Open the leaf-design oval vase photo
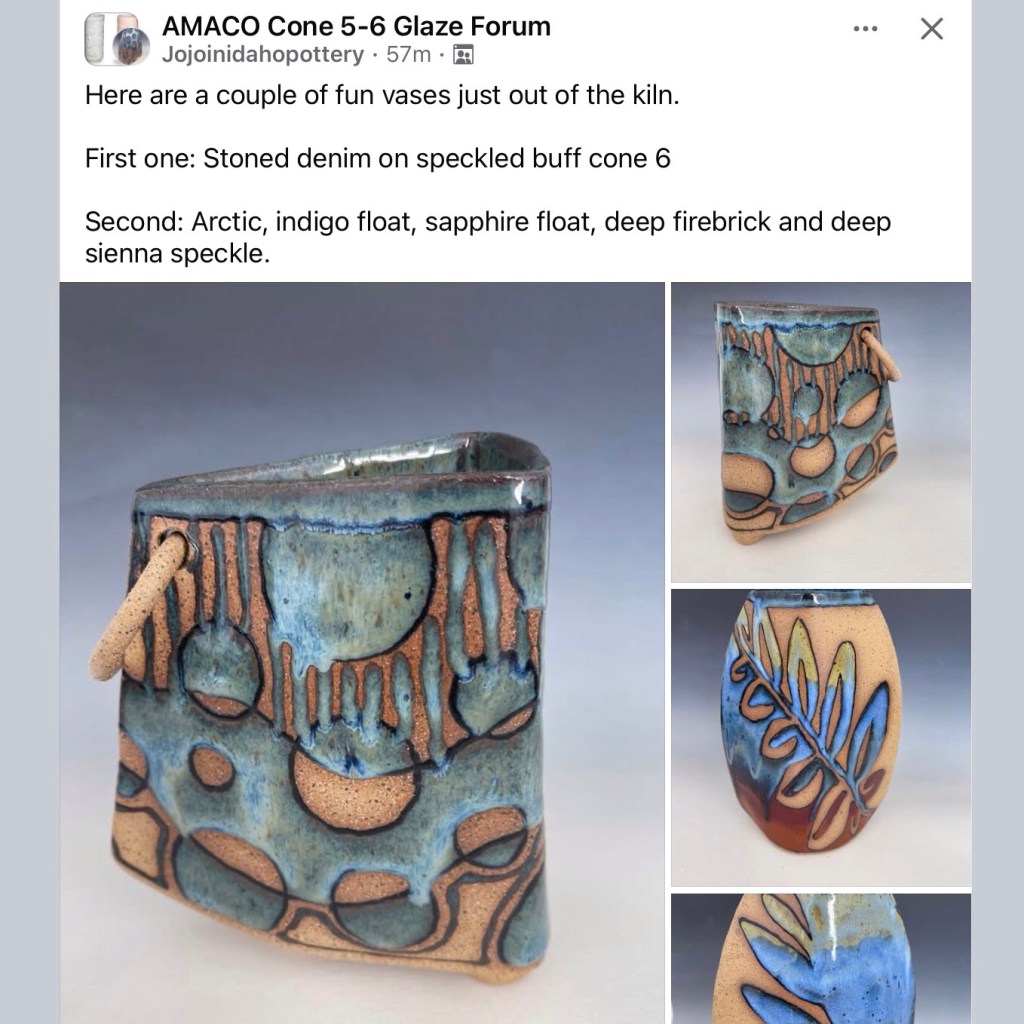 point(821,737)
